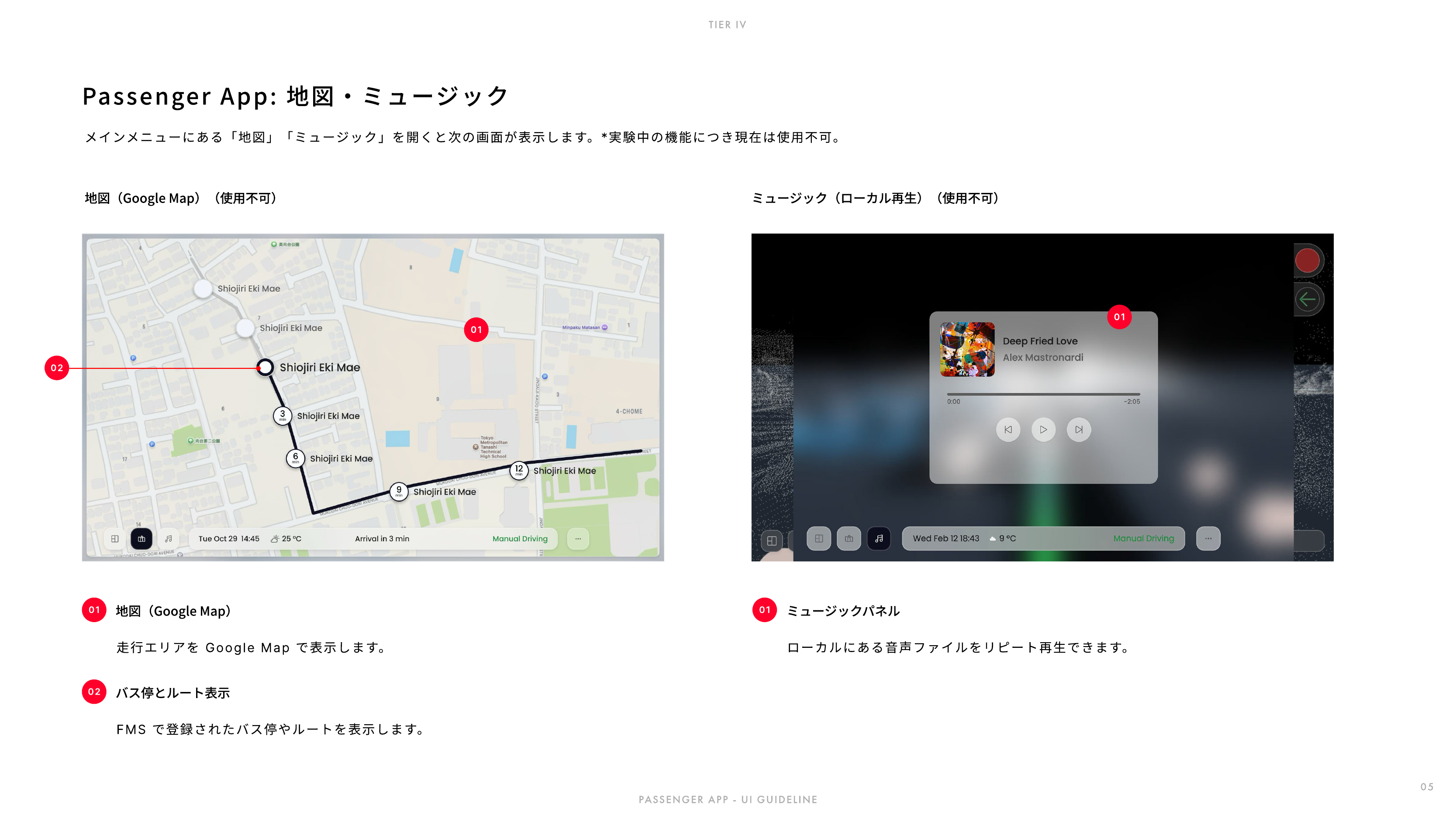Click the elapsed time 0:00 label
Image resolution: width=1456 pixels, height=819 pixels.
953,402
